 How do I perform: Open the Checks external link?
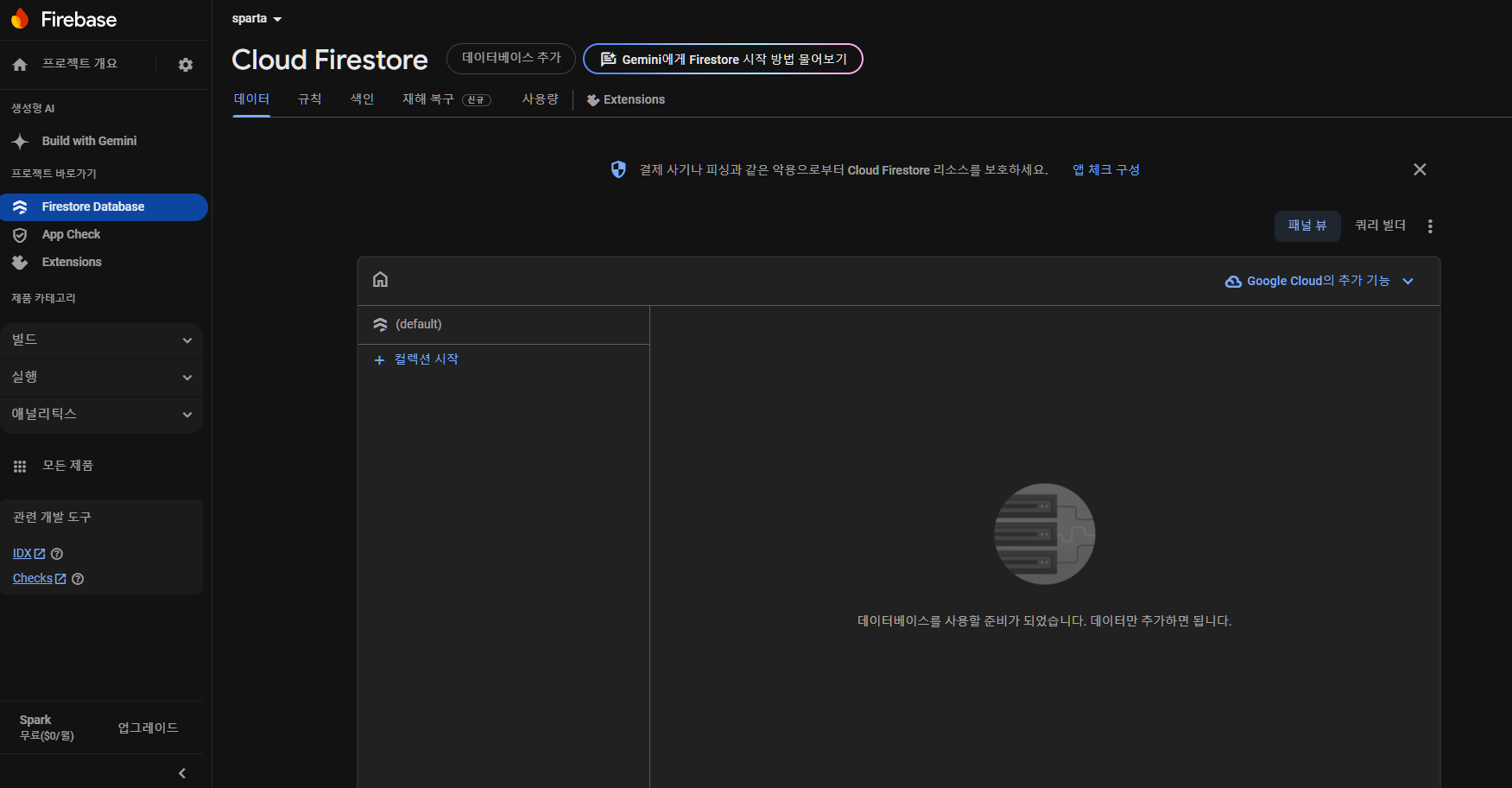[39, 579]
